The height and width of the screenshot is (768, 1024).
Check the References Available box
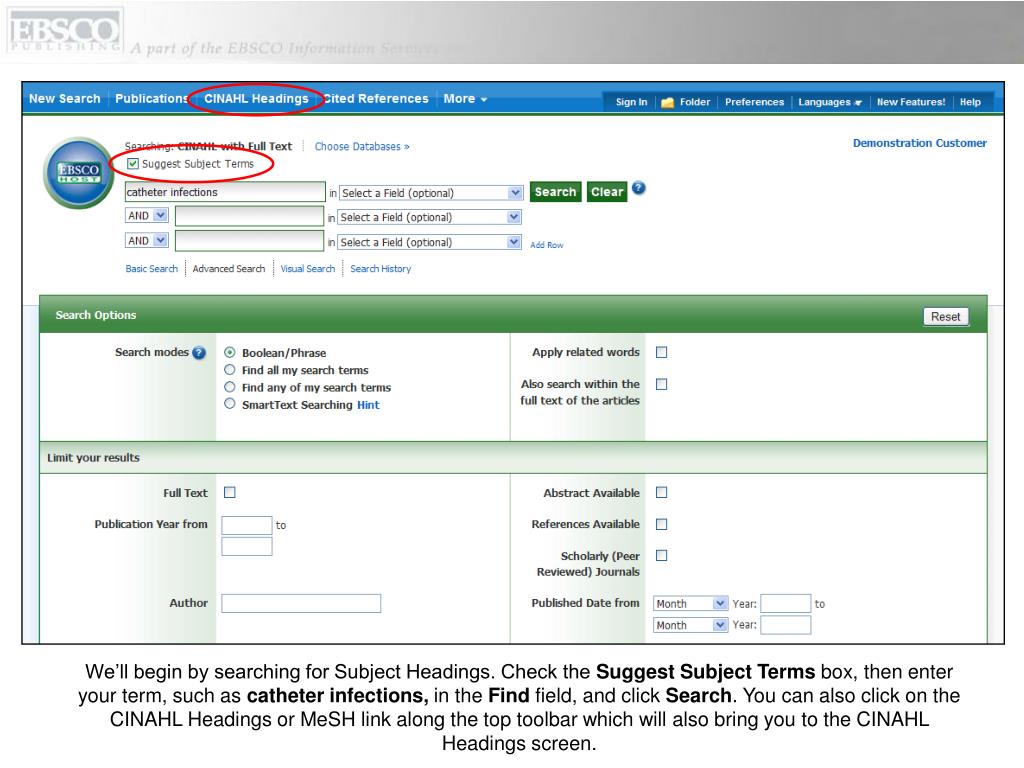click(662, 524)
